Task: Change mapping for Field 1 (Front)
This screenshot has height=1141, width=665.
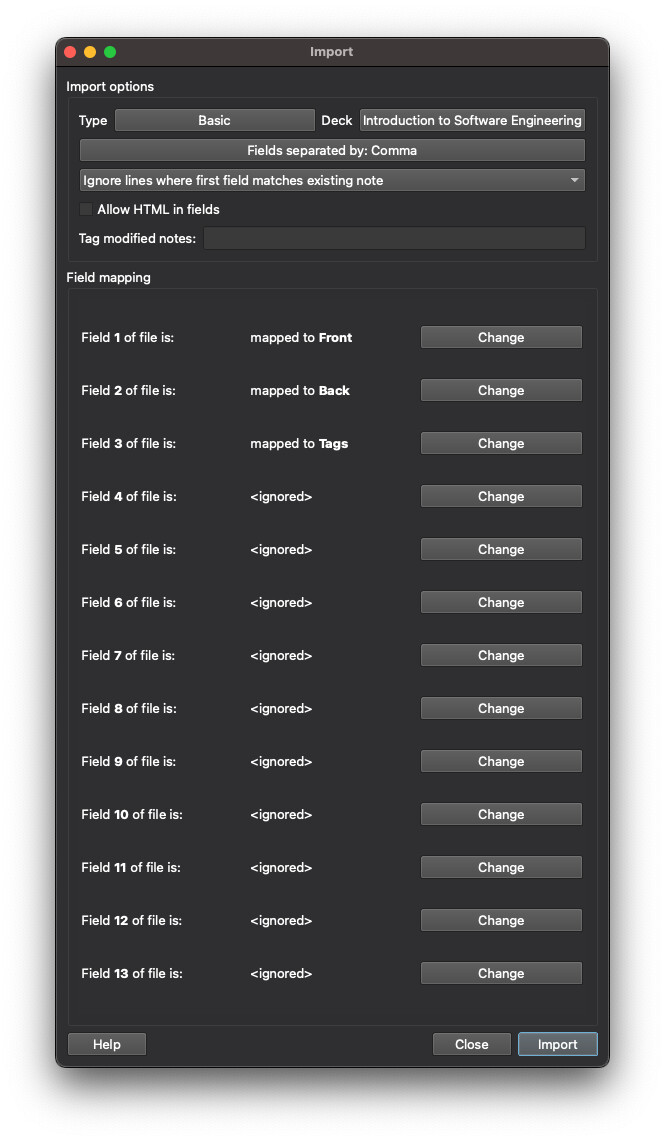Action: pyautogui.click(x=501, y=338)
